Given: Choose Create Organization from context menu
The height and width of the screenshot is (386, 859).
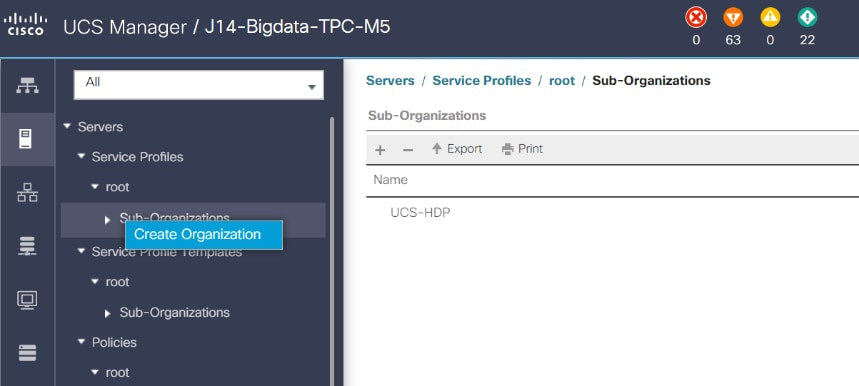Looking at the screenshot, I should pos(204,235).
